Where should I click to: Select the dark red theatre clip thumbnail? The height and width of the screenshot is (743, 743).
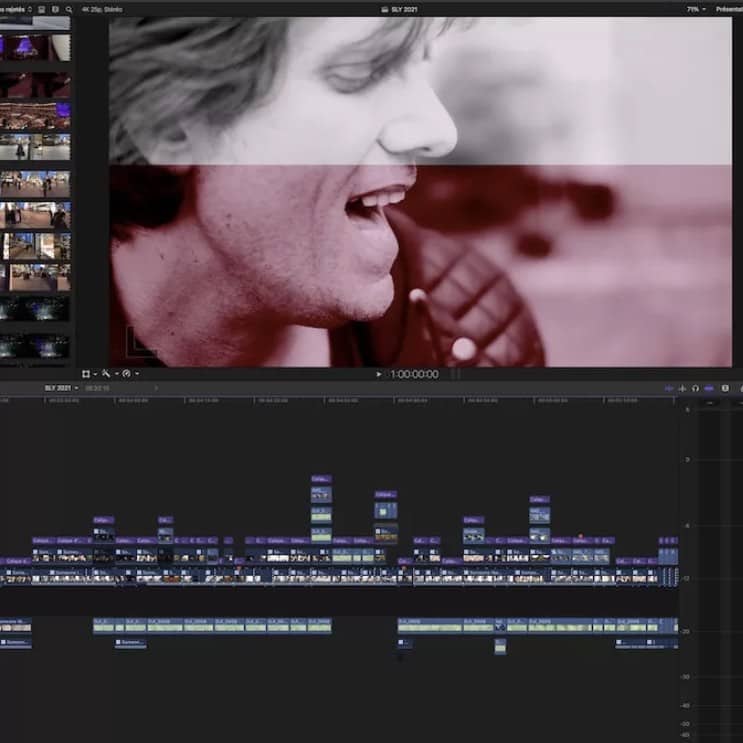(35, 85)
